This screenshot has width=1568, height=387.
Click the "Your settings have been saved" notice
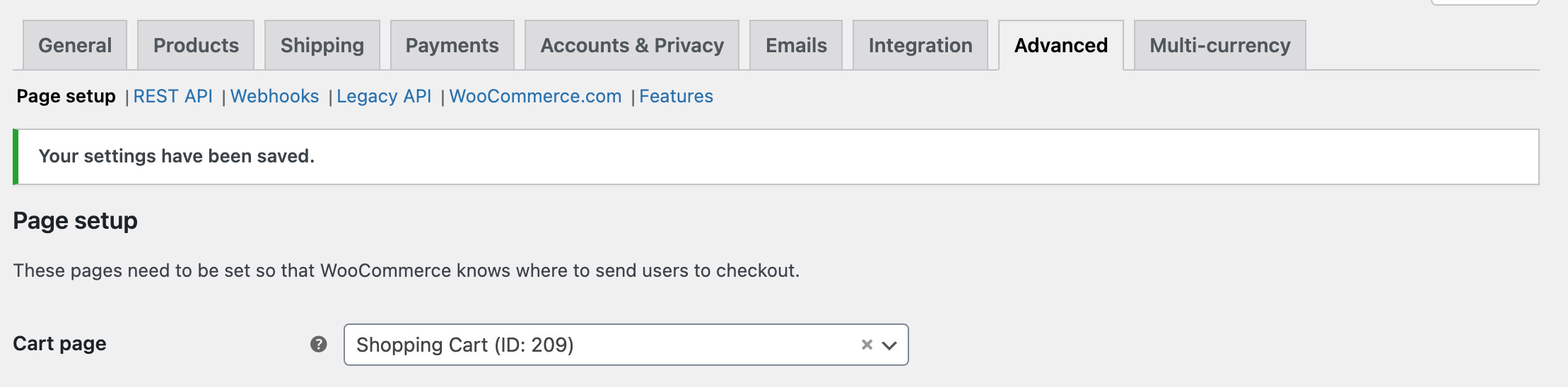177,156
